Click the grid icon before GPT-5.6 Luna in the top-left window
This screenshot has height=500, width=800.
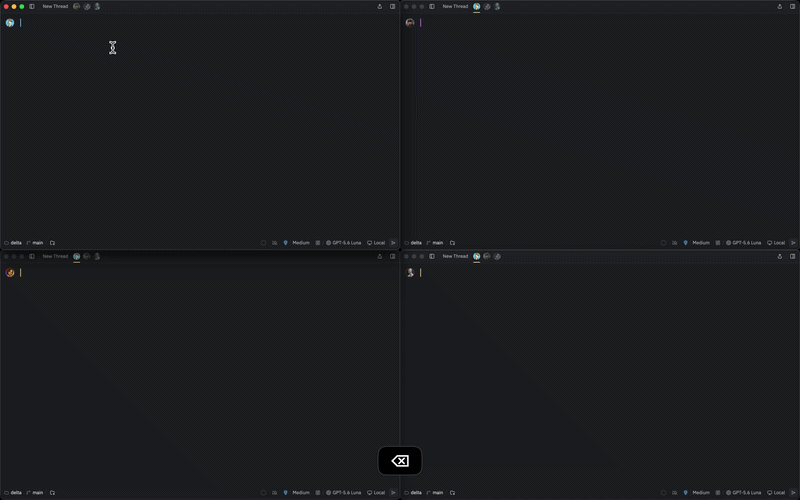click(318, 243)
